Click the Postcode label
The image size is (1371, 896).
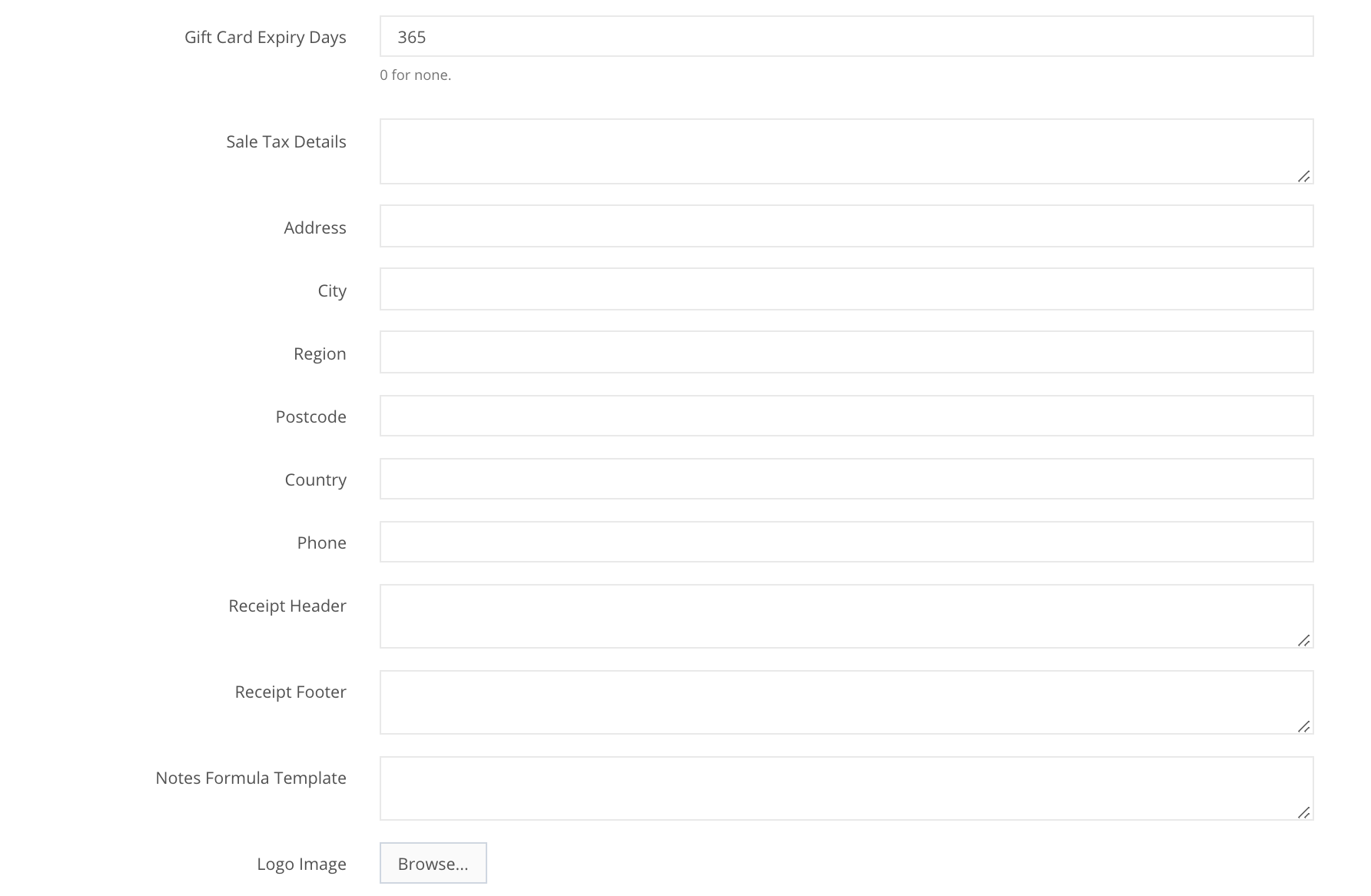point(310,416)
